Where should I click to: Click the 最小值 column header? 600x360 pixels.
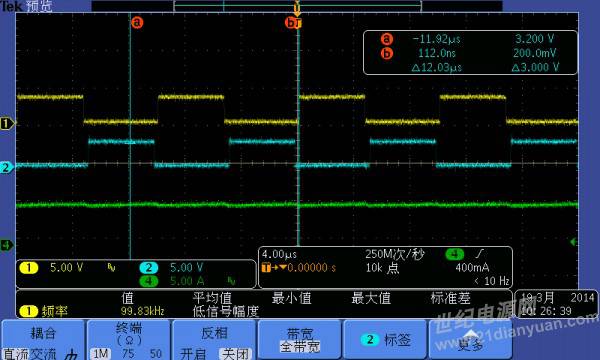292,298
